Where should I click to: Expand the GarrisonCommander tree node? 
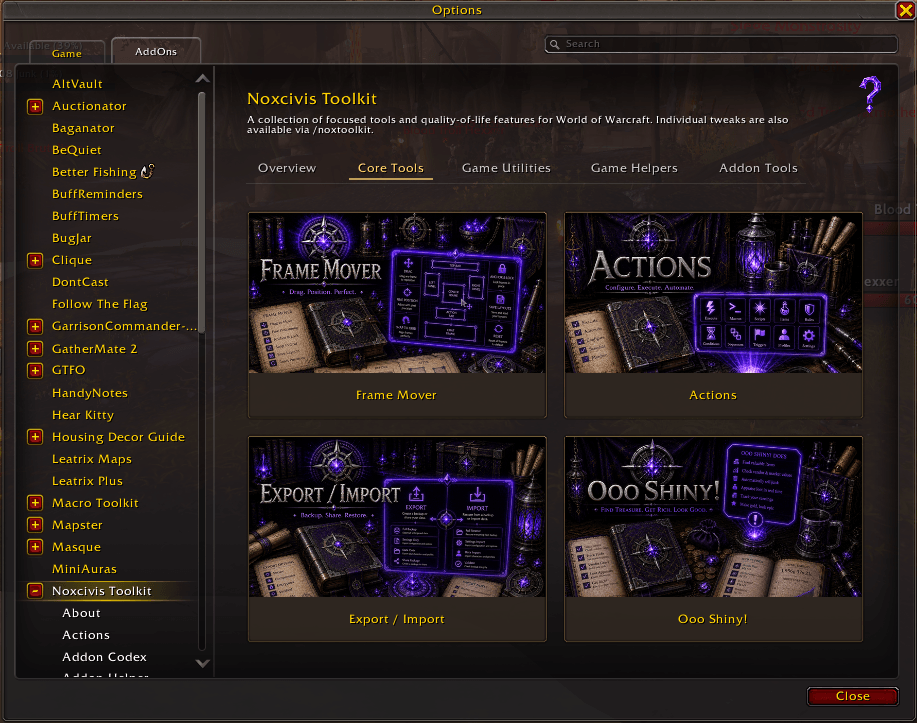(x=35, y=326)
